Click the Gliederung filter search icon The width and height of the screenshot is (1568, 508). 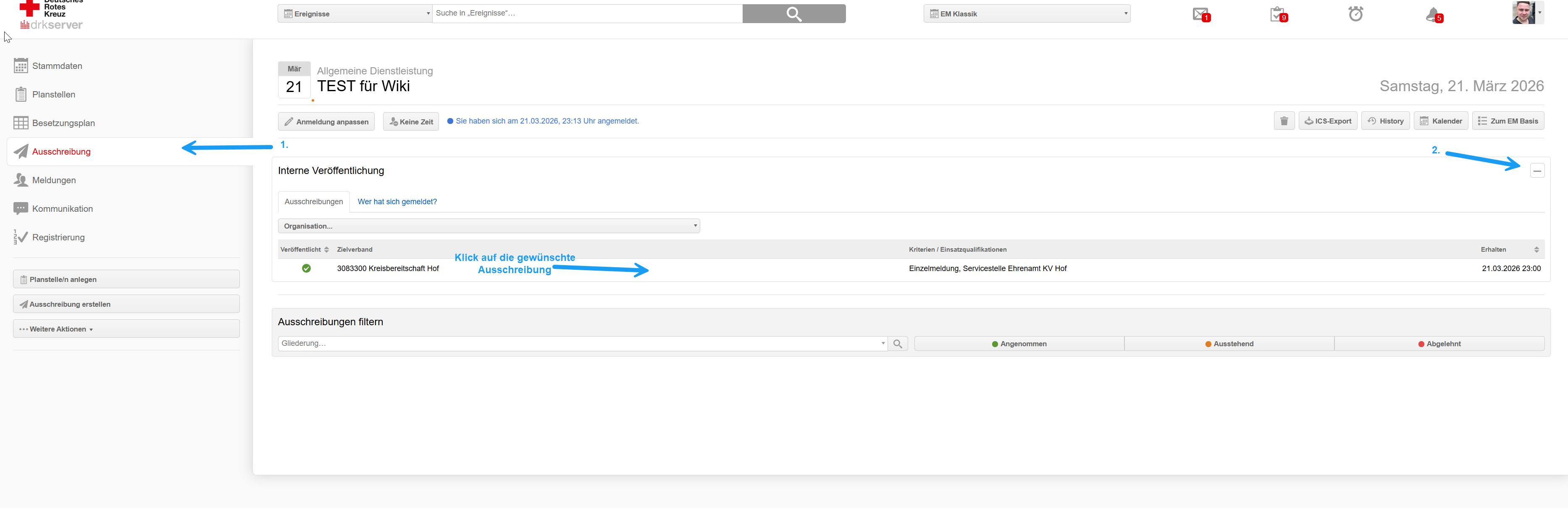tap(897, 344)
